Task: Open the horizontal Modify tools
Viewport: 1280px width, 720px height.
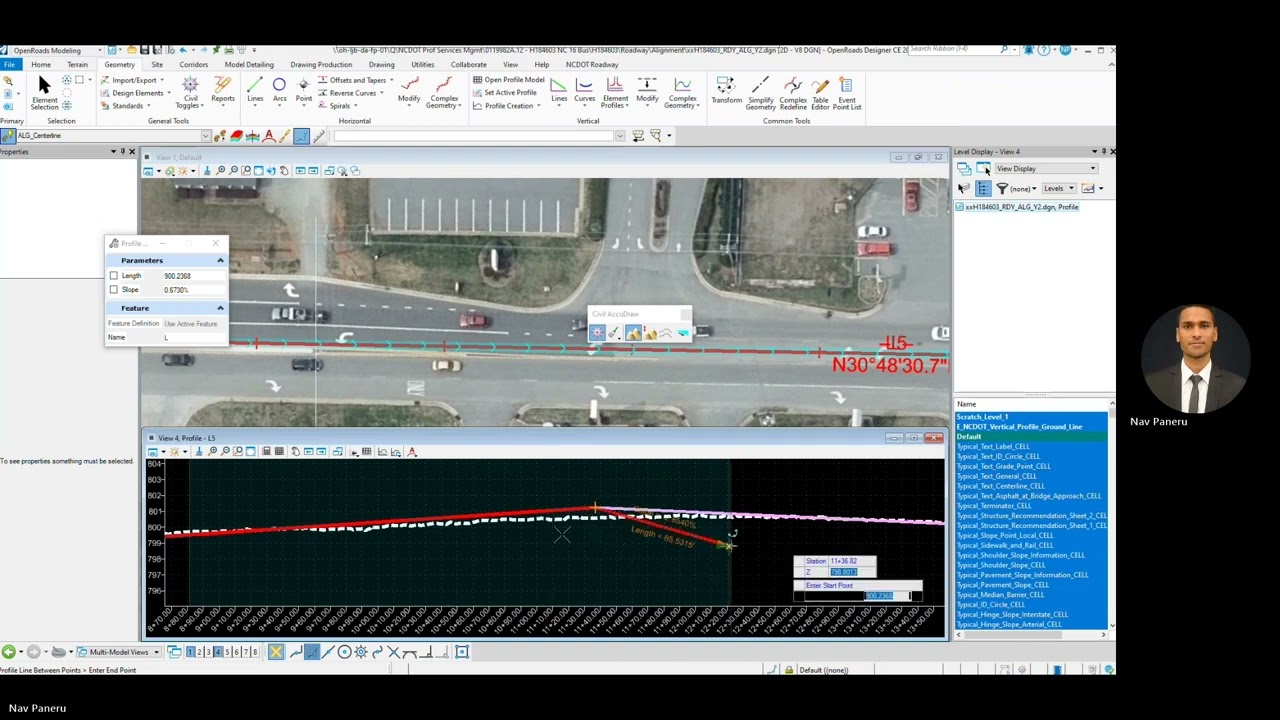Action: [x=409, y=91]
